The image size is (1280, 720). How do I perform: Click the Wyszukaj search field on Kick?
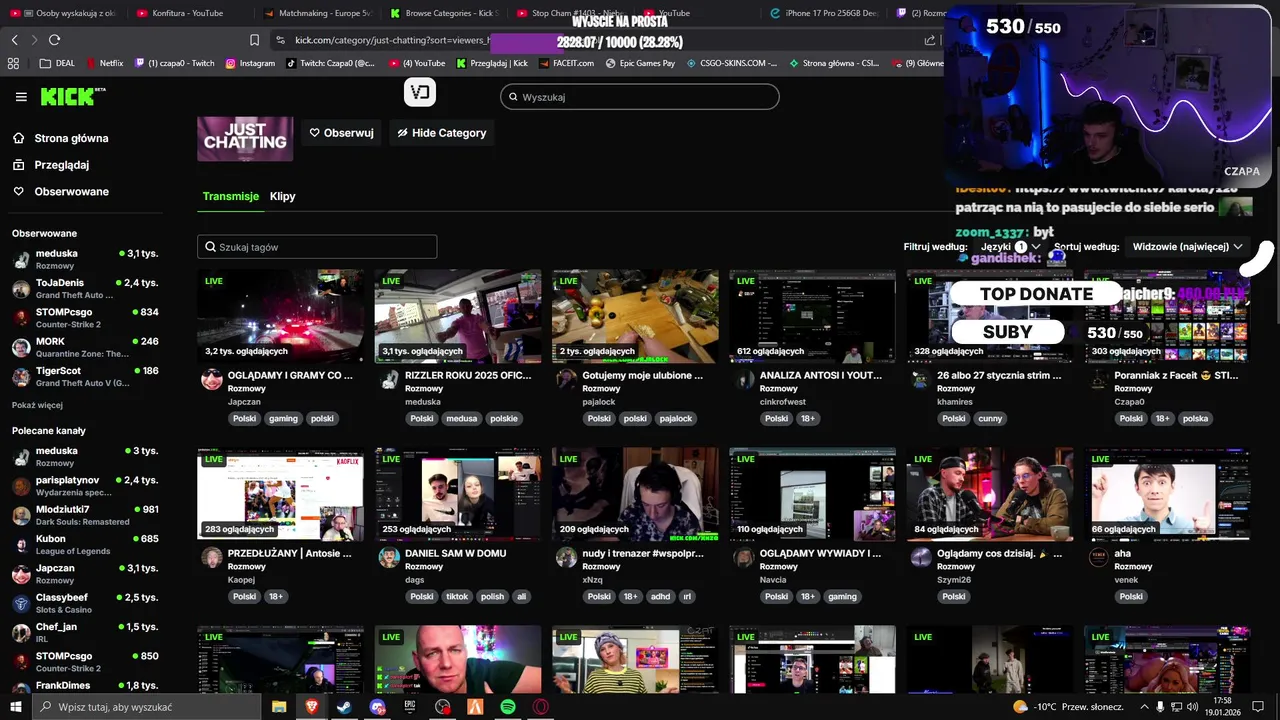[640, 97]
